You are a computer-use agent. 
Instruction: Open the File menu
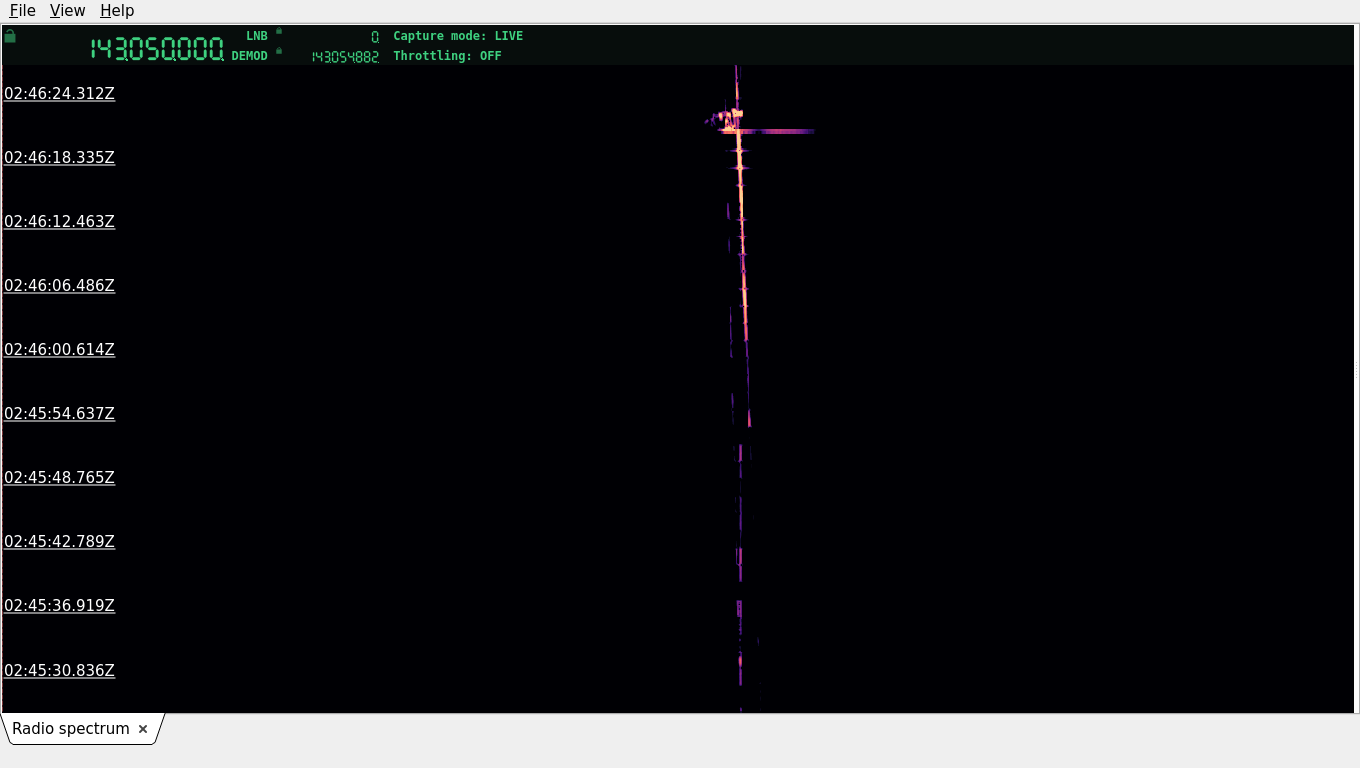22,10
